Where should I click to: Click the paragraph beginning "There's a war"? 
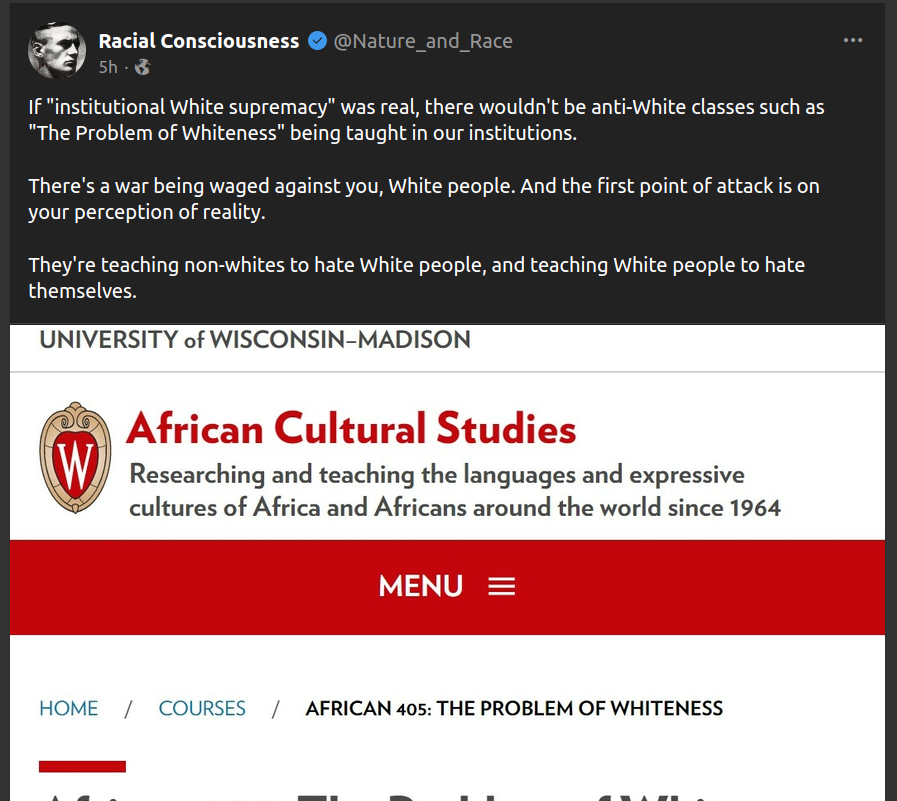click(424, 199)
